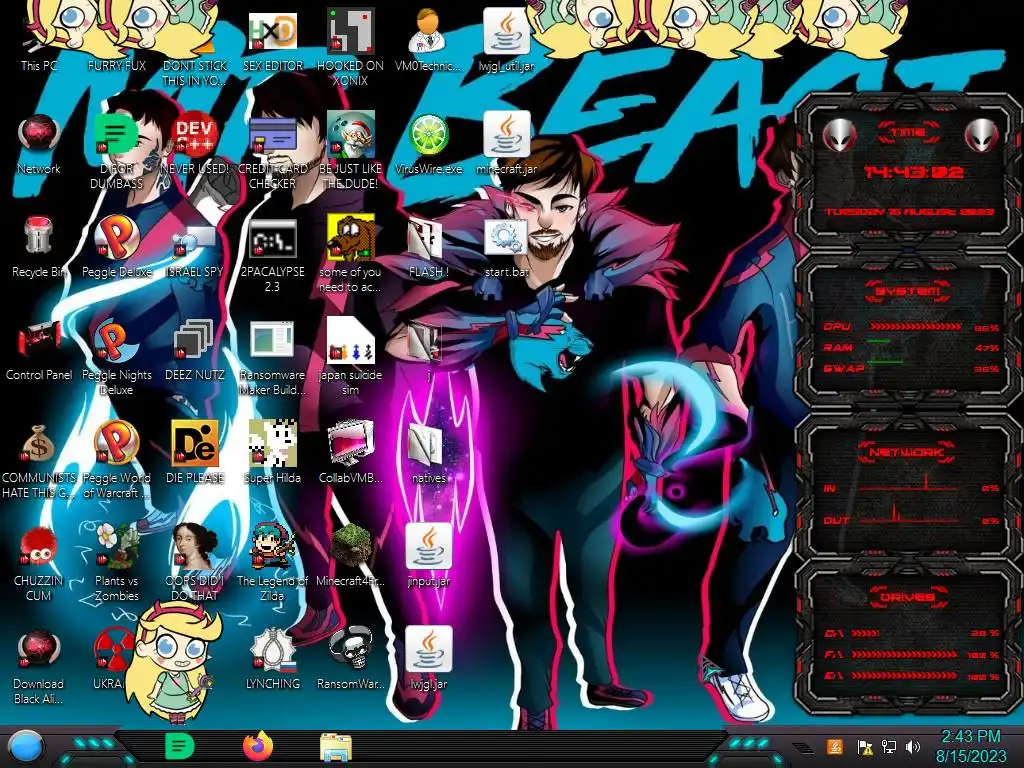The height and width of the screenshot is (768, 1024).
Task: Select the lwjgl.jar file
Action: (428, 660)
